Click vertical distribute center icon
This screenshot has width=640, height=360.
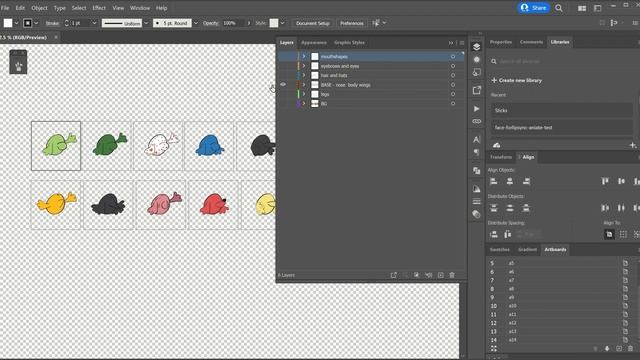[x=510, y=208]
